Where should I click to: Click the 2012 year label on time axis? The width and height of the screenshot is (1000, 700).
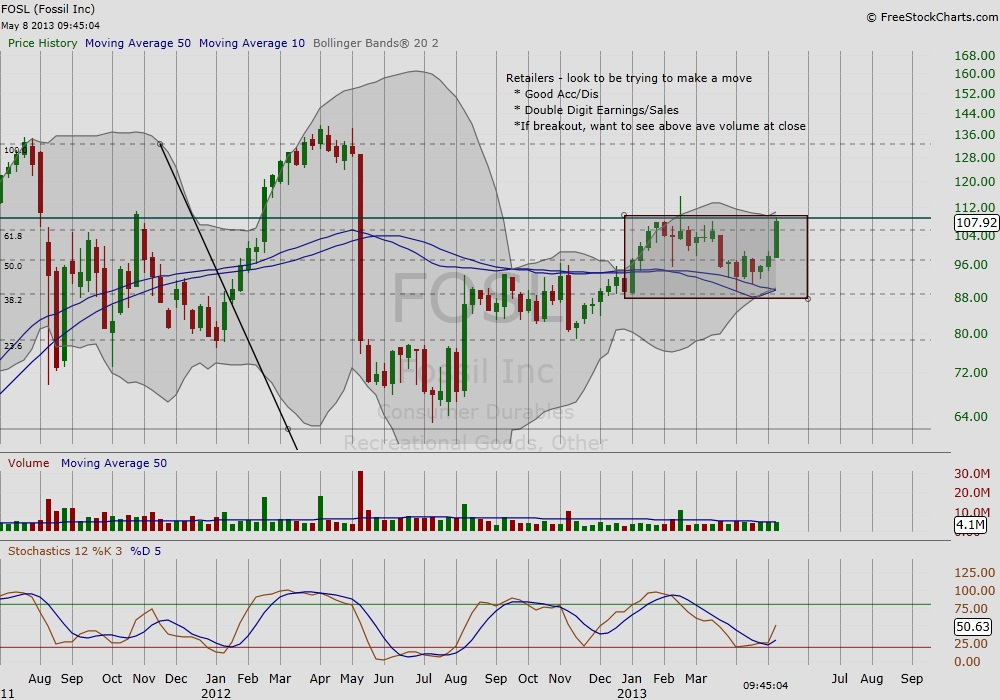click(x=216, y=693)
